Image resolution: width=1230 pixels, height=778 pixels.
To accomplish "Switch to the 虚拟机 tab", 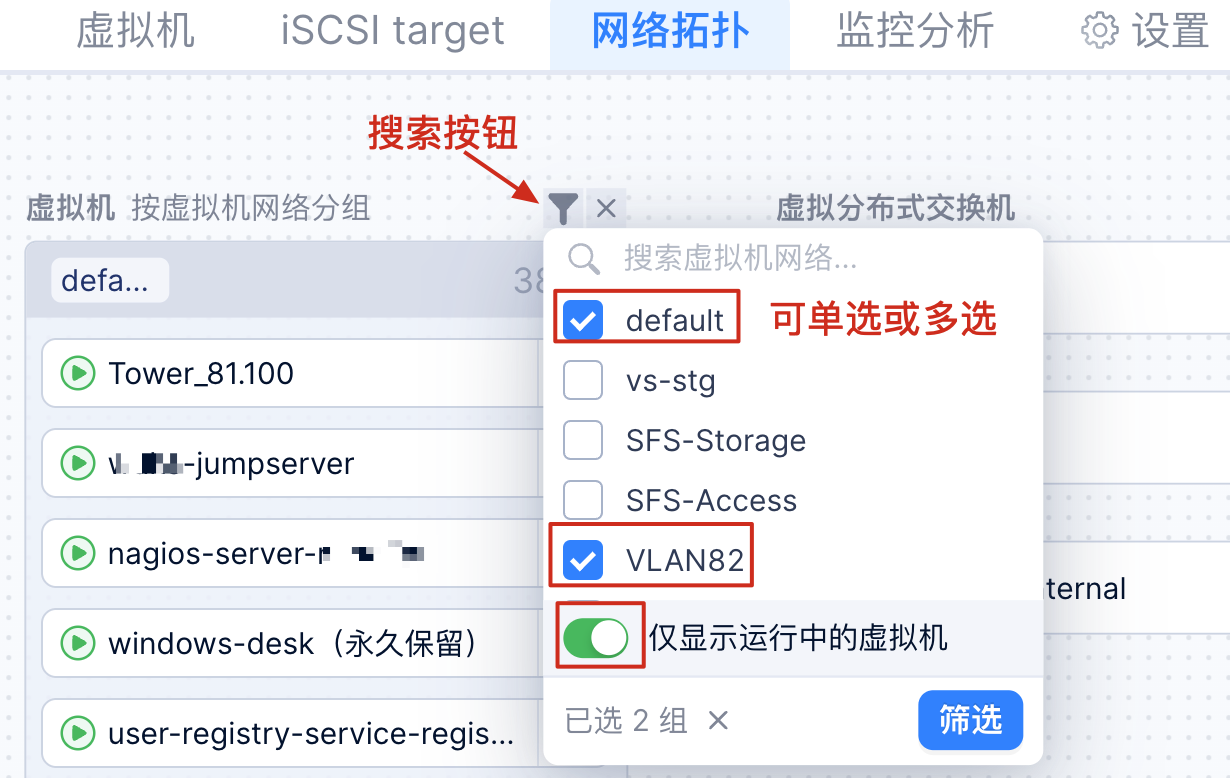I will coord(135,31).
